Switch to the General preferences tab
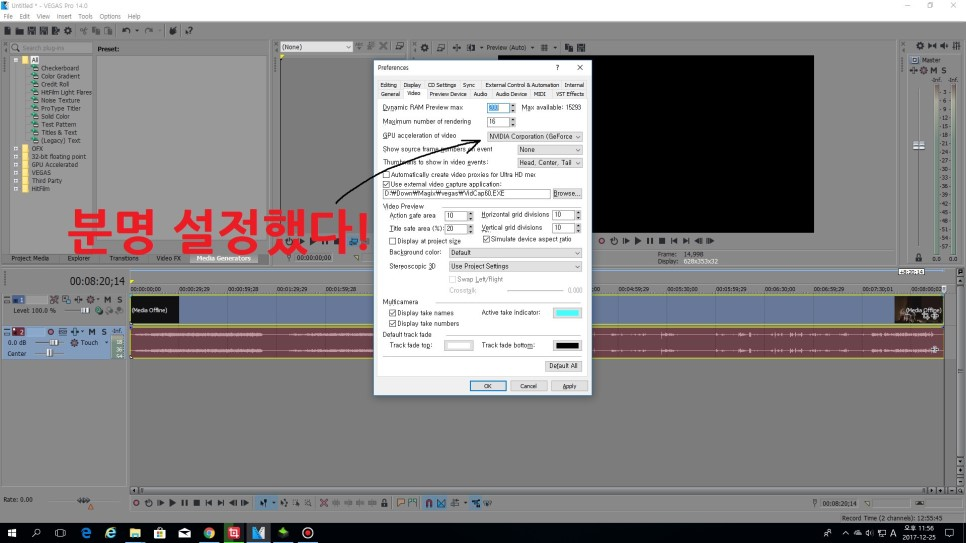The image size is (966, 543). (x=390, y=94)
